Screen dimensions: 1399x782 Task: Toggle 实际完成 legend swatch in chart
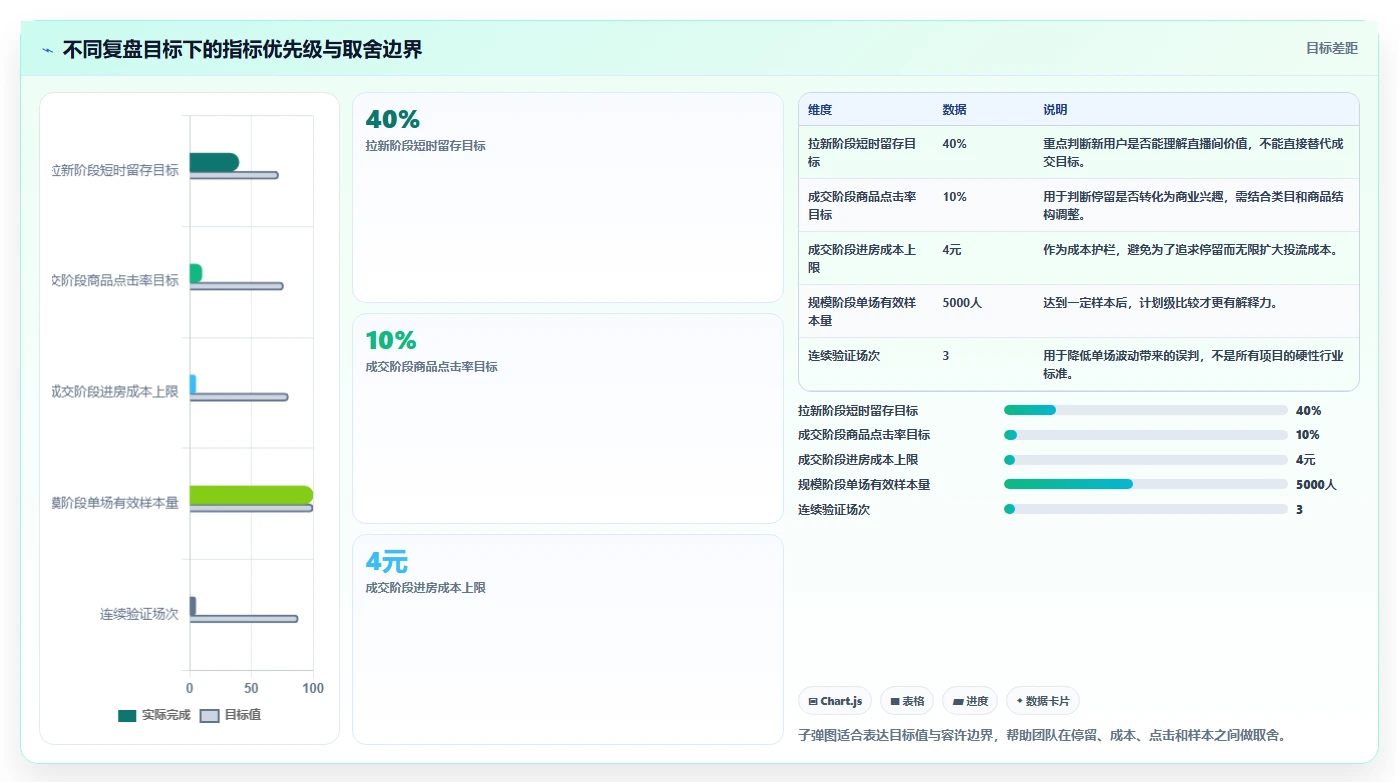tap(127, 716)
